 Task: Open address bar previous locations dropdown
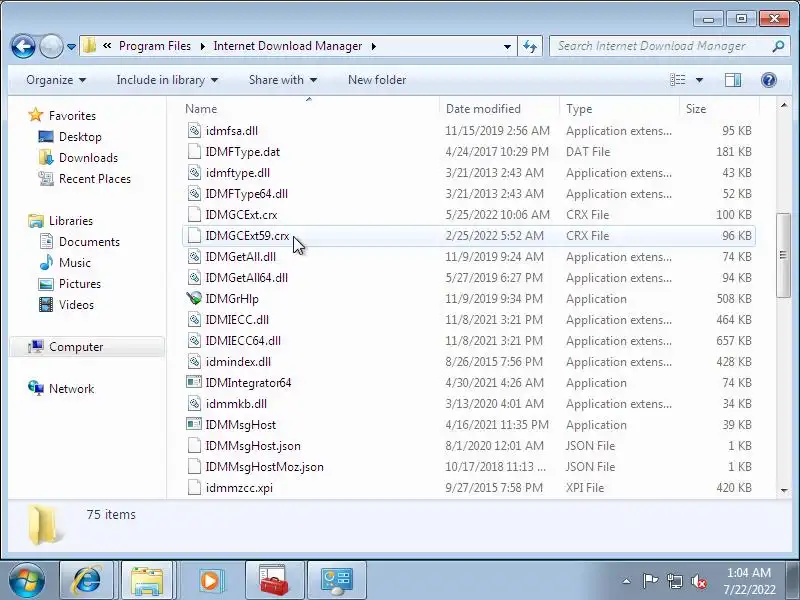pos(507,46)
